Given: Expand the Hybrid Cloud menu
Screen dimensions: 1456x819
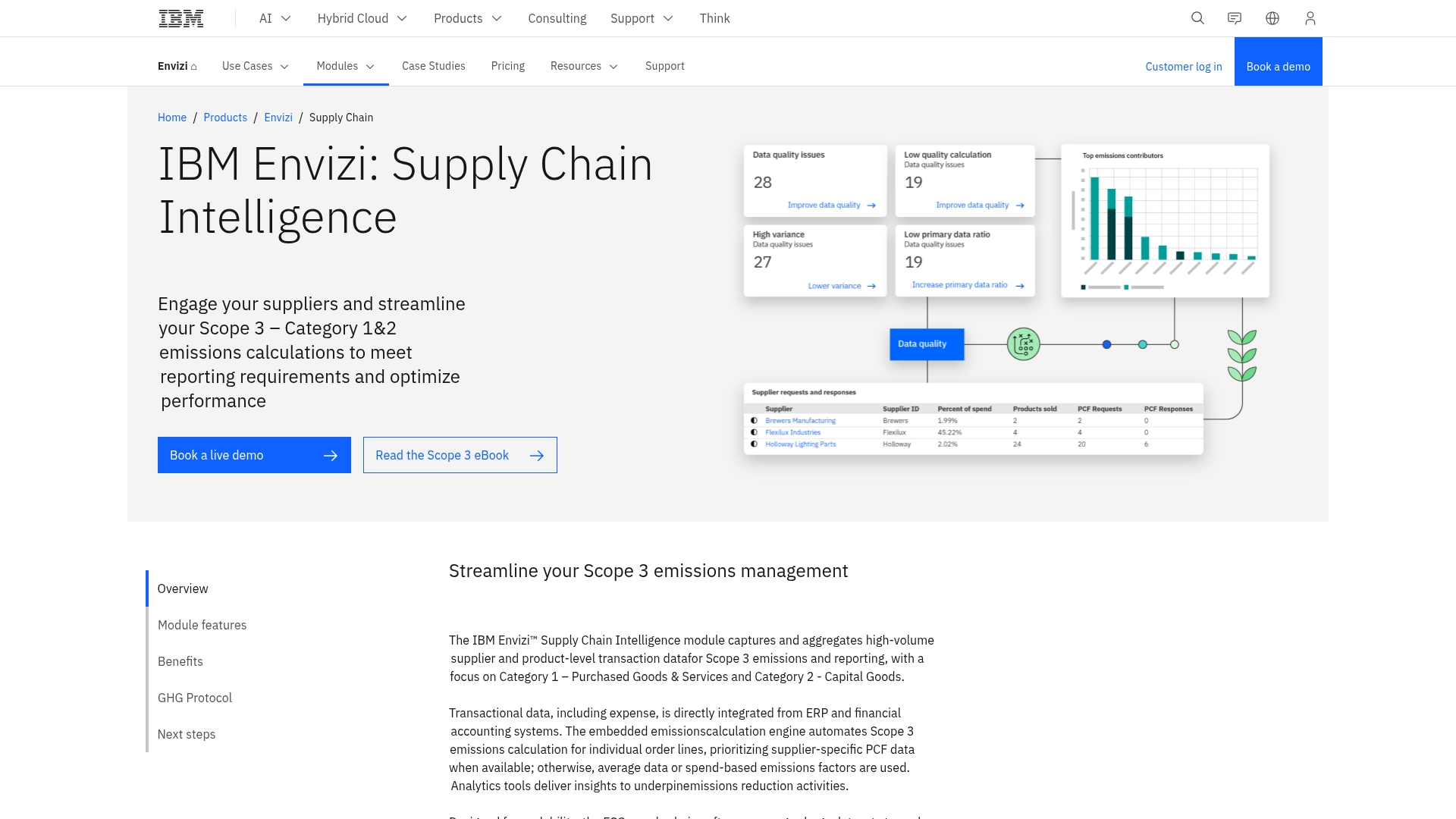Looking at the screenshot, I should tap(362, 18).
